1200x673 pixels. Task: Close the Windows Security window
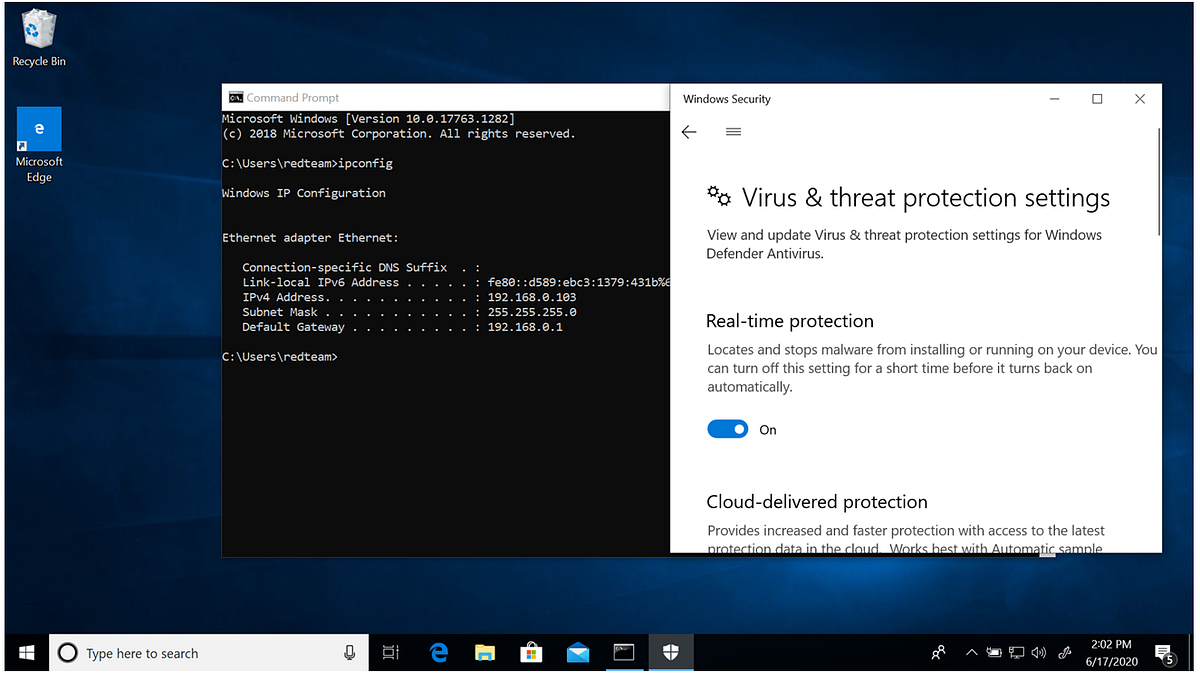point(1140,99)
